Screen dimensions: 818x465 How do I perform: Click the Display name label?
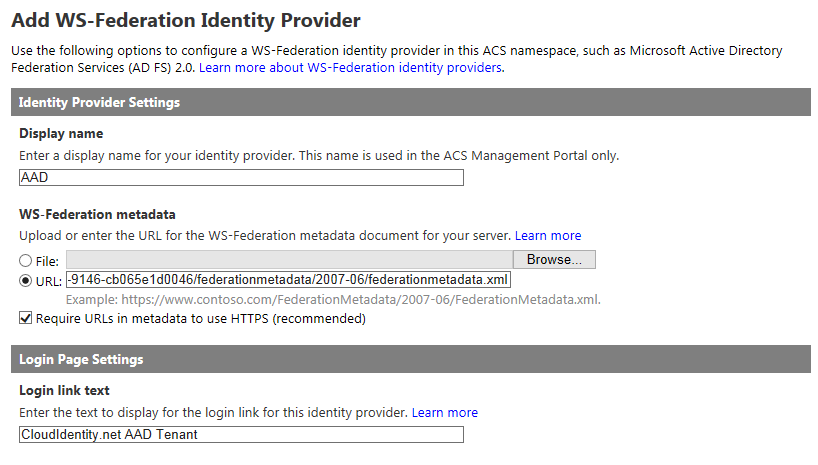click(61, 134)
